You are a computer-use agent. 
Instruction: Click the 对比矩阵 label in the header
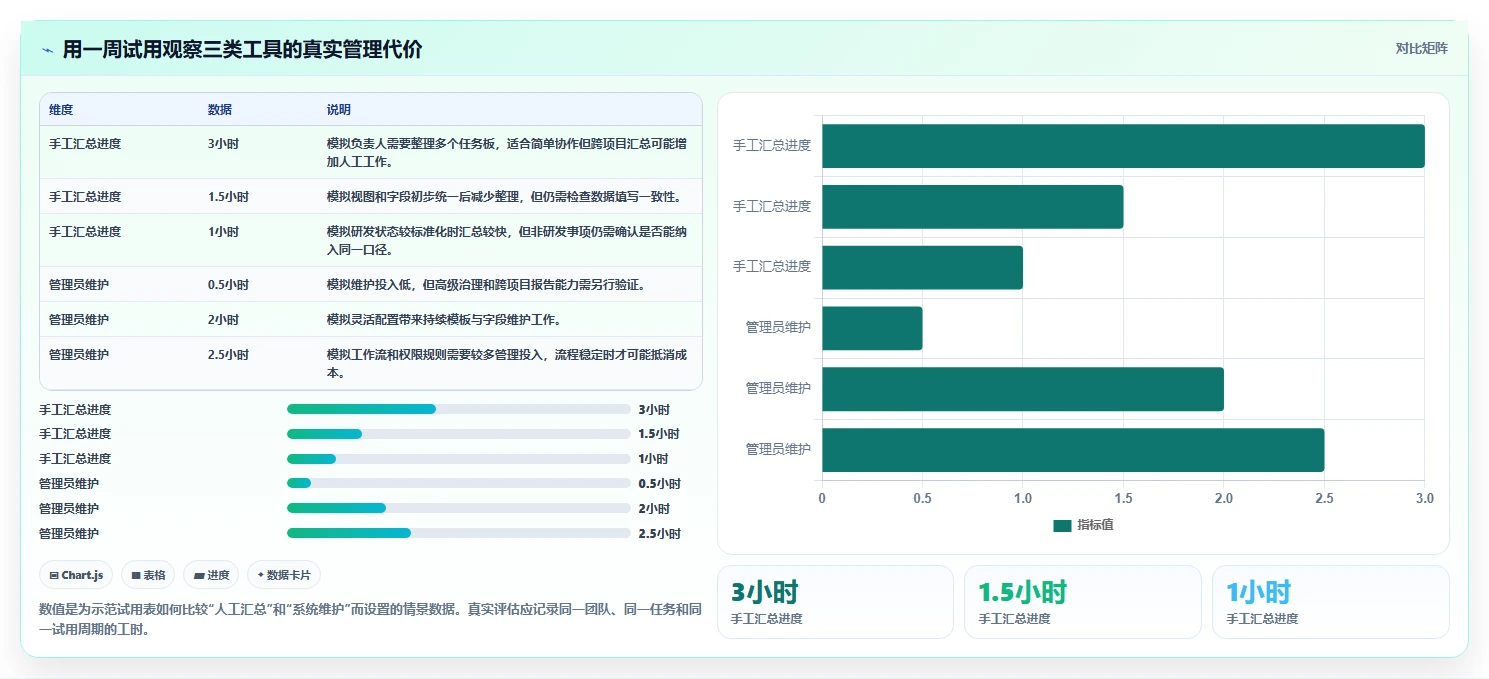point(1421,48)
